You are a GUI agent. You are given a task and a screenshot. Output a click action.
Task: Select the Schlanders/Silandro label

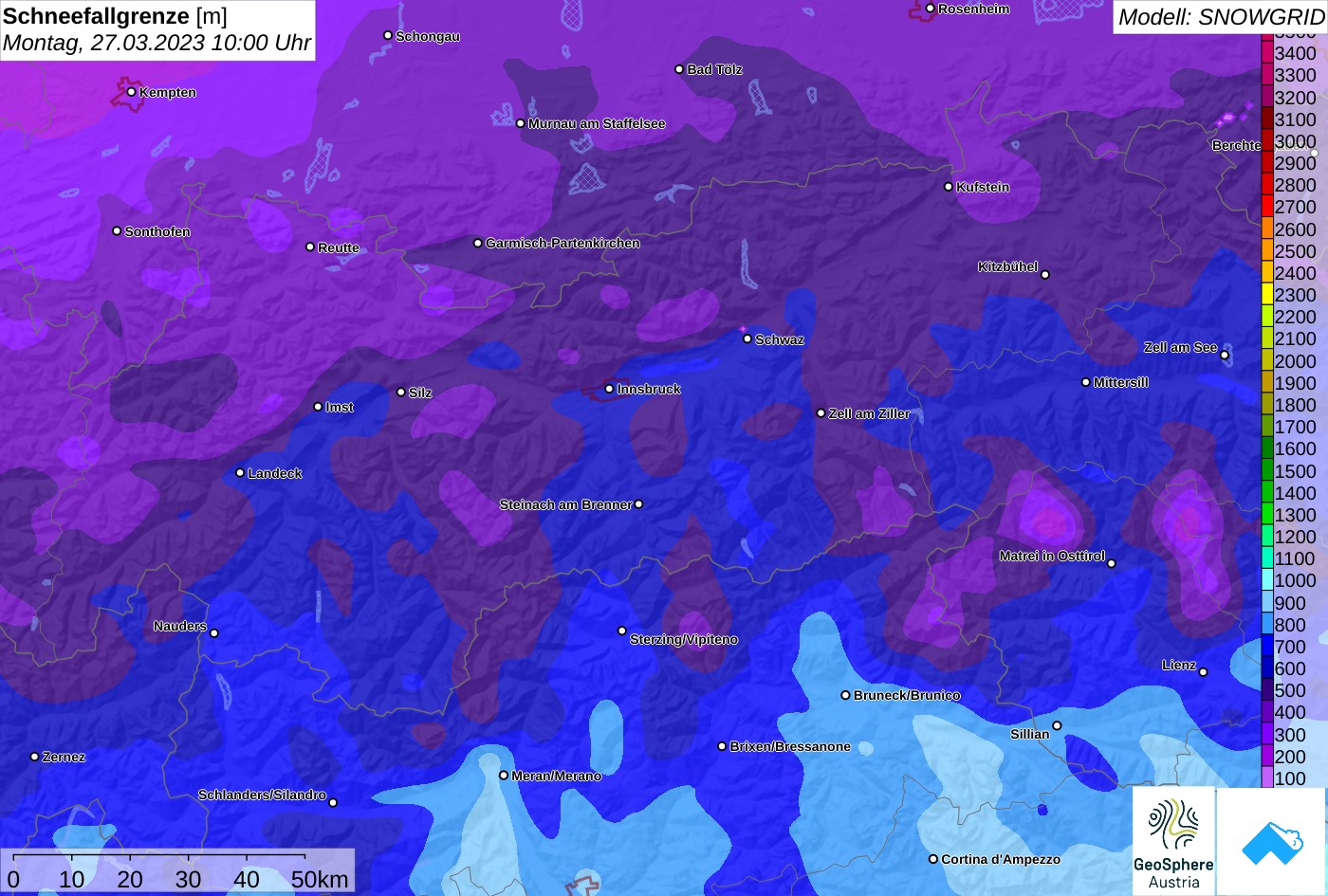(x=262, y=795)
